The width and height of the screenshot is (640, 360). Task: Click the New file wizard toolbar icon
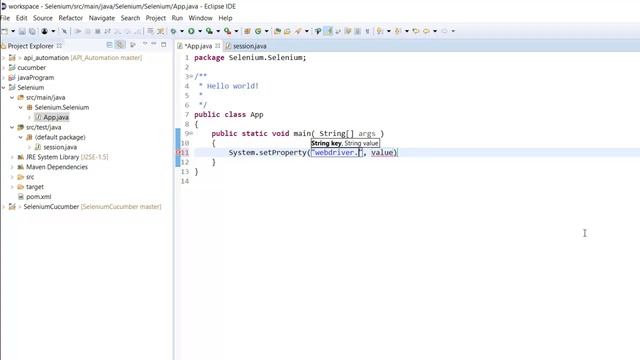[4, 31]
